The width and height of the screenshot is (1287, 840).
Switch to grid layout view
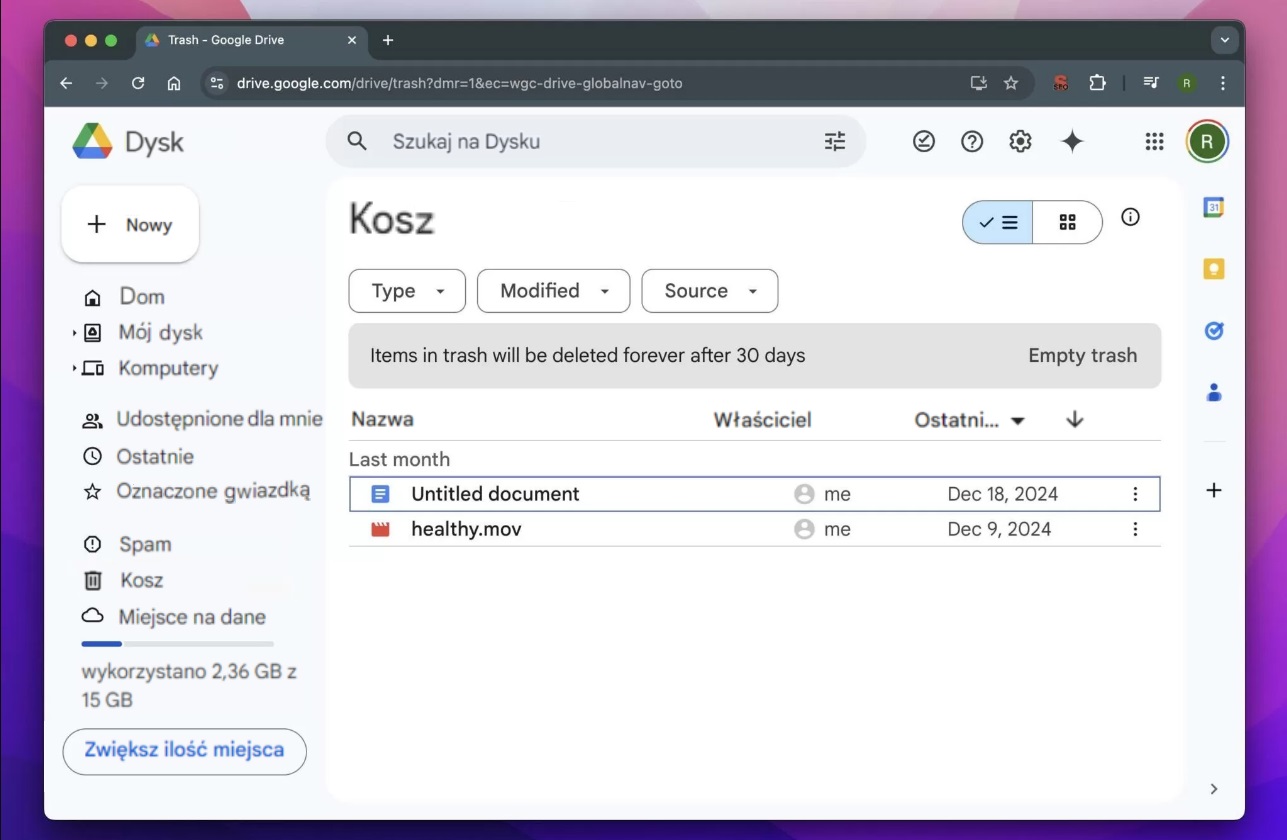coord(1067,222)
